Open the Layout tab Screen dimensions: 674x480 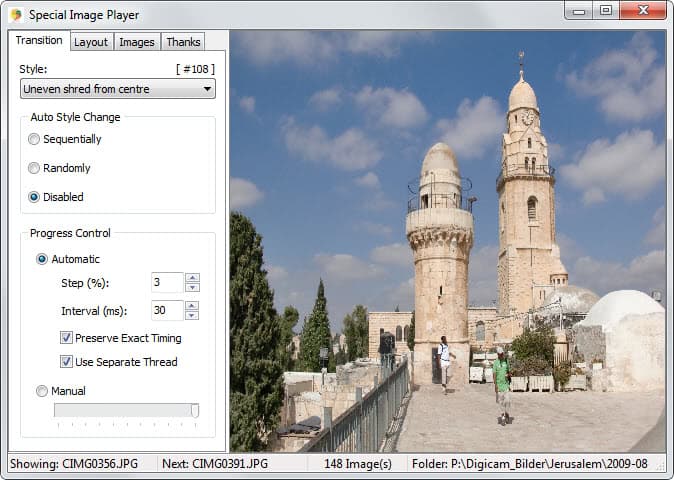[x=91, y=42]
